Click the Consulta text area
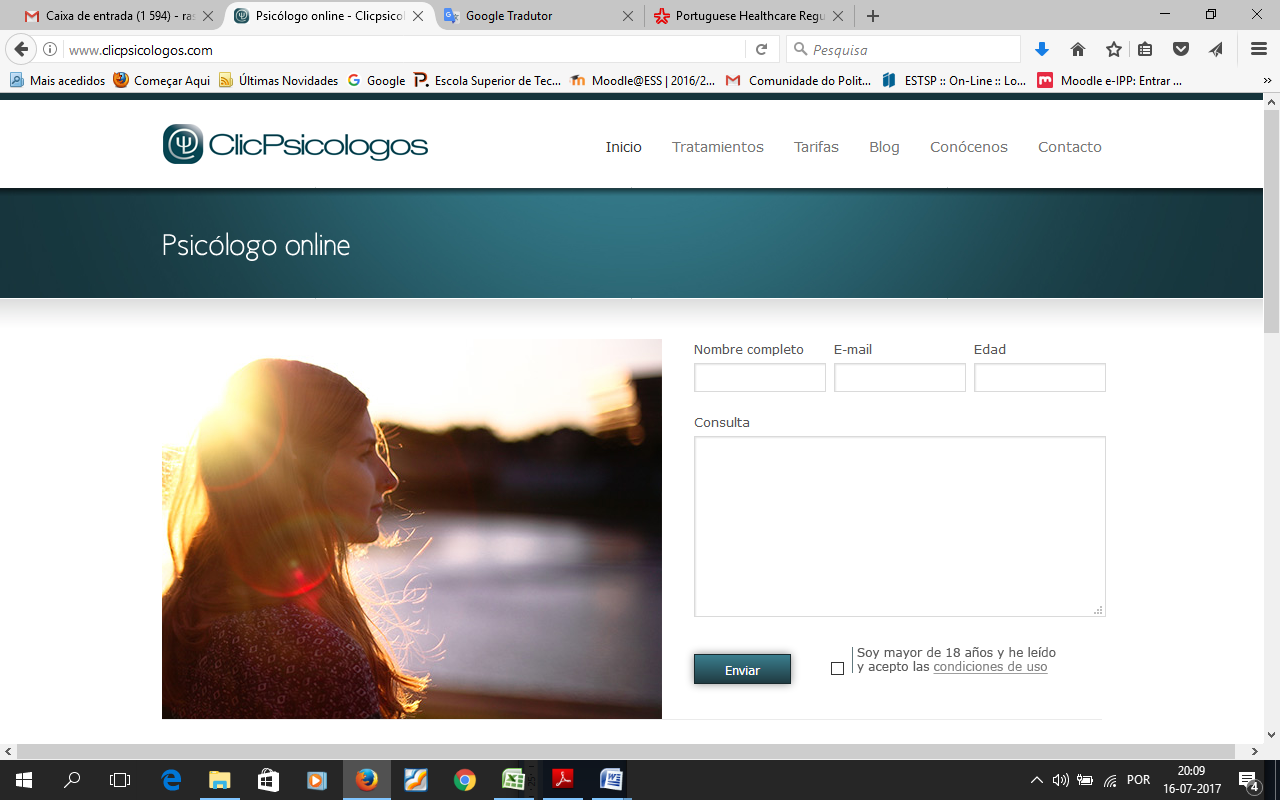 tap(899, 526)
